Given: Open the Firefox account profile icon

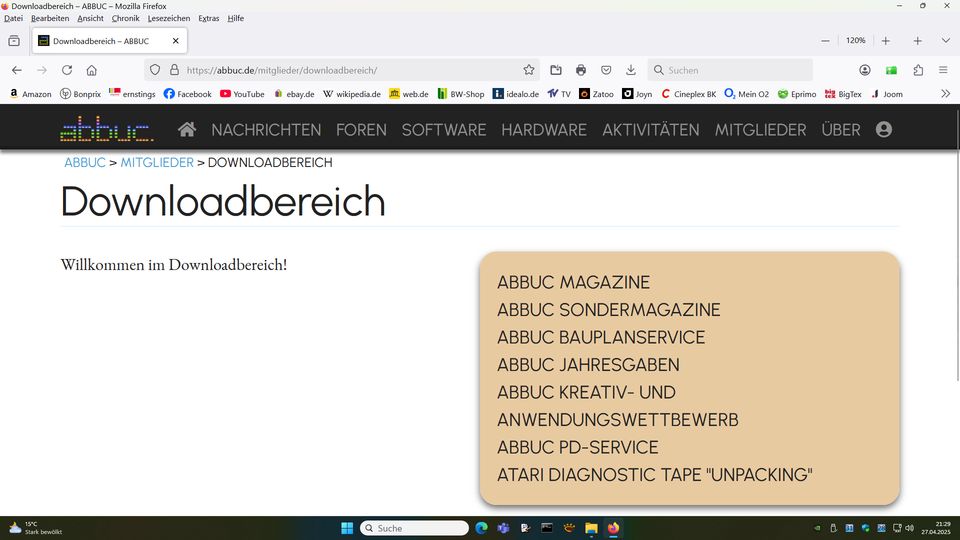Looking at the screenshot, I should pyautogui.click(x=865, y=70).
